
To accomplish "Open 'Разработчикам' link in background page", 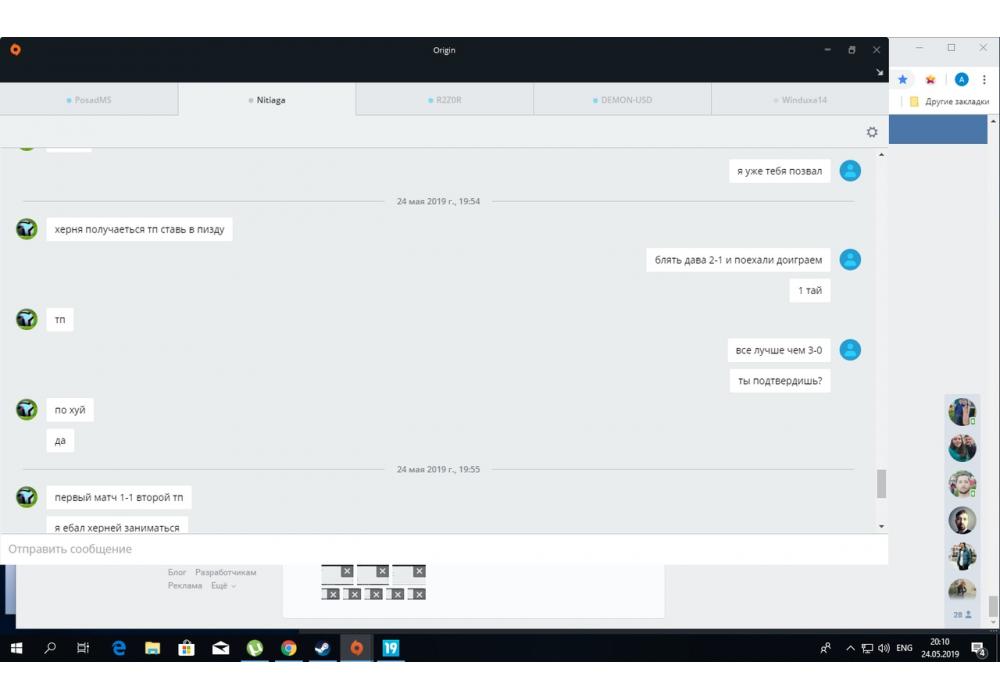I will (225, 572).
